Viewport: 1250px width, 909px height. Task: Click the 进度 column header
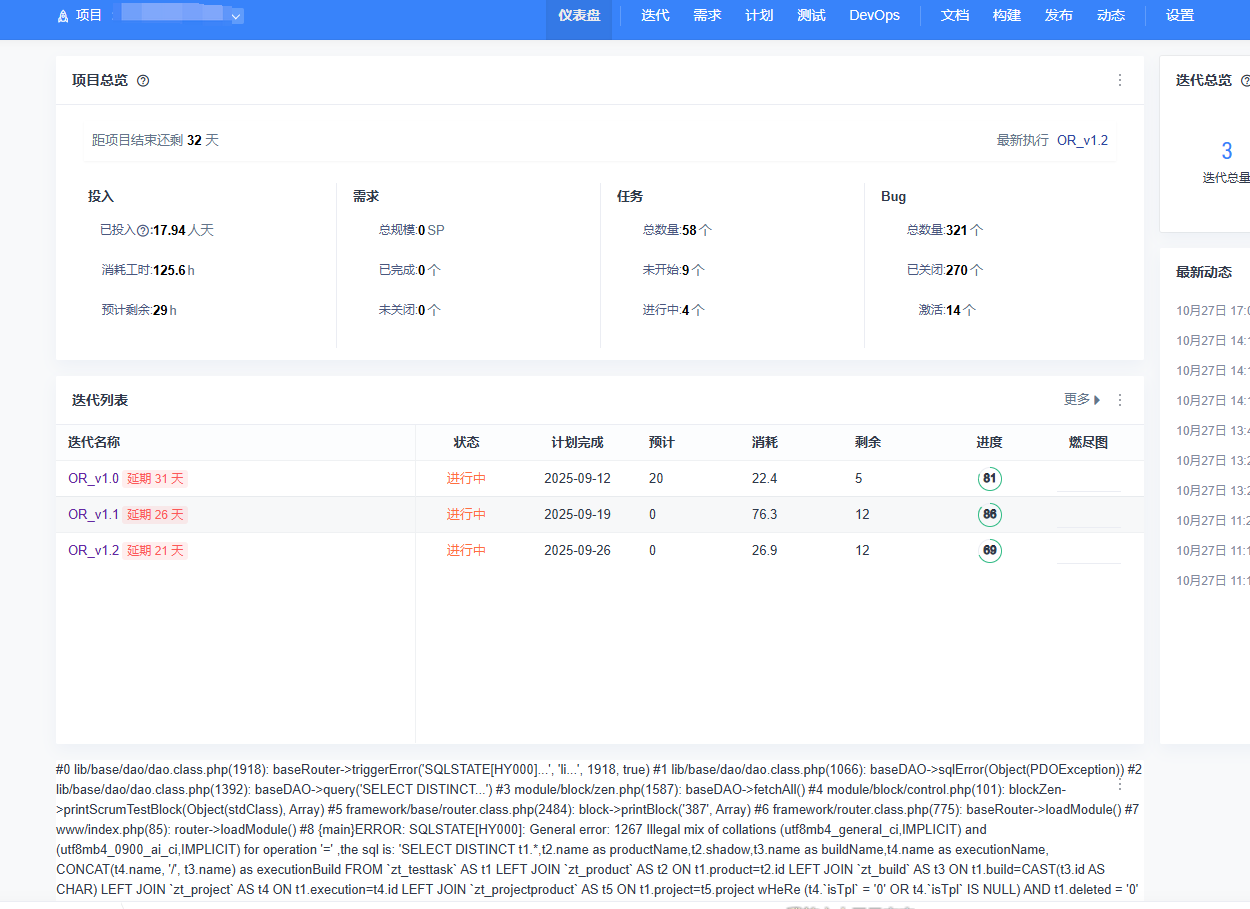click(989, 442)
